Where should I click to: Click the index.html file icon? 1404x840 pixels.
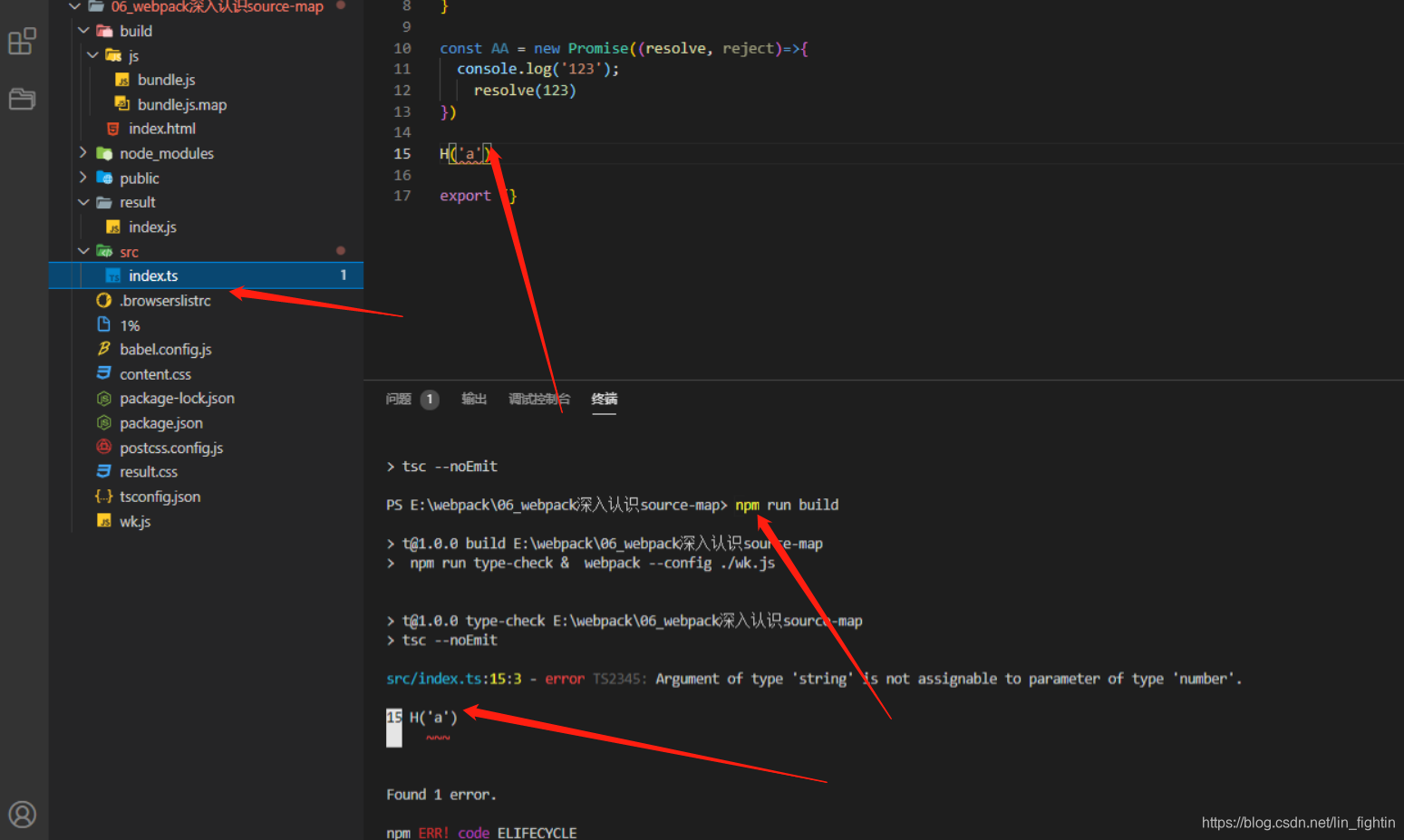tap(113, 129)
